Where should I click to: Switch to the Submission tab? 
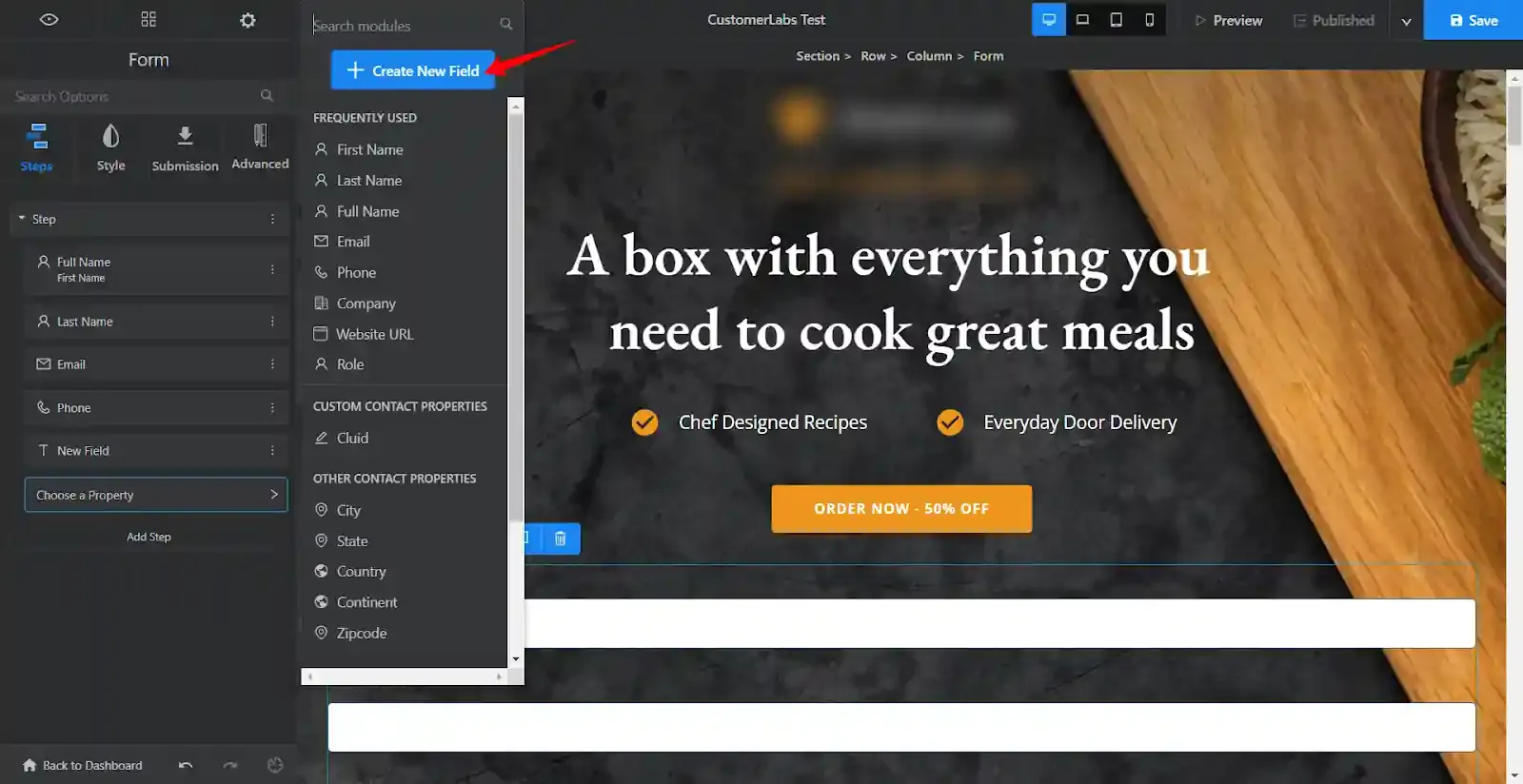click(185, 147)
